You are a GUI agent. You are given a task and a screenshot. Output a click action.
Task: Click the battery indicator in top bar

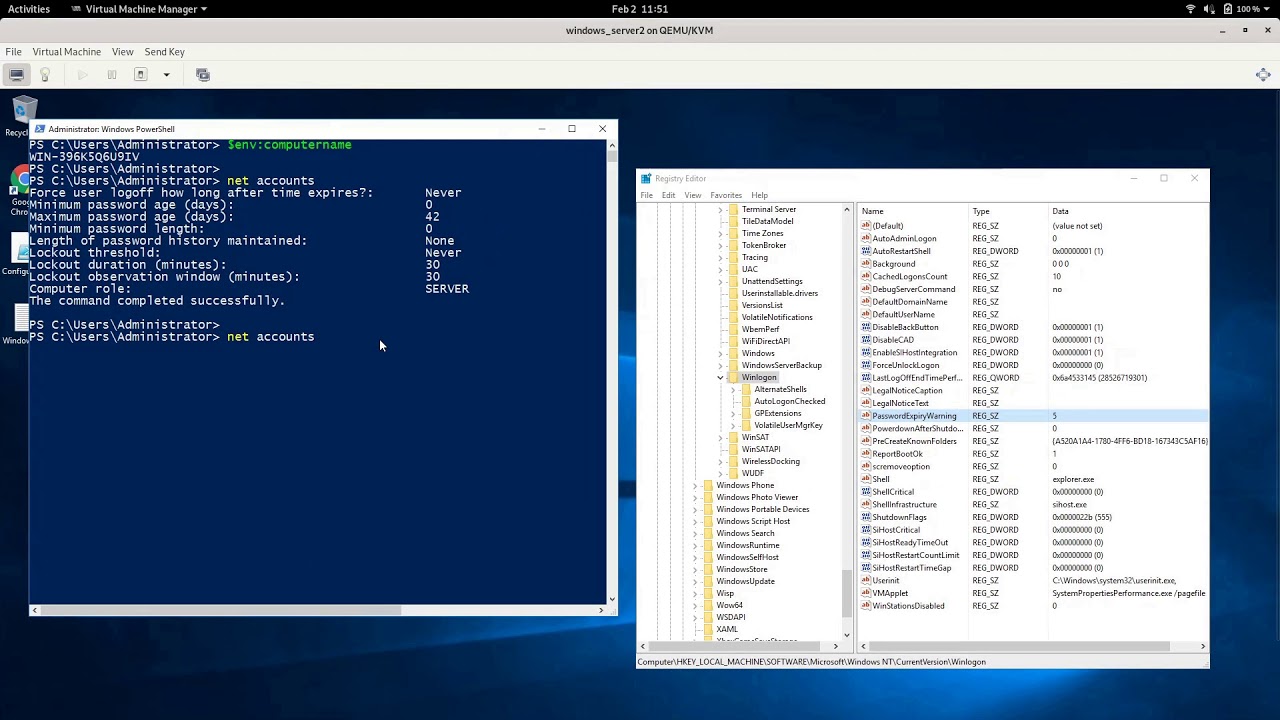pyautogui.click(x=1246, y=9)
